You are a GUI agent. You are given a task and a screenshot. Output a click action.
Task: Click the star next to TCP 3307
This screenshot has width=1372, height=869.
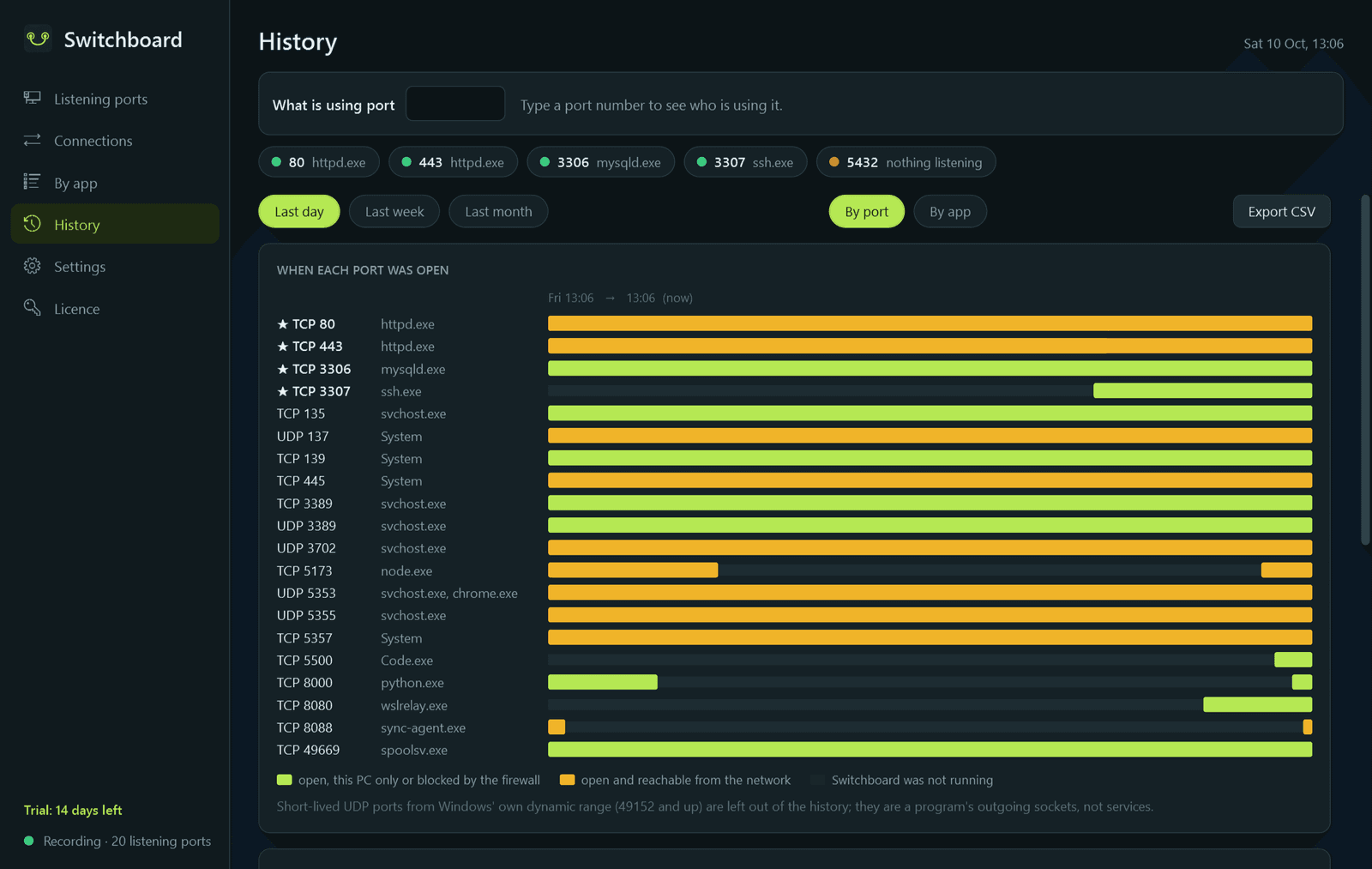click(283, 391)
